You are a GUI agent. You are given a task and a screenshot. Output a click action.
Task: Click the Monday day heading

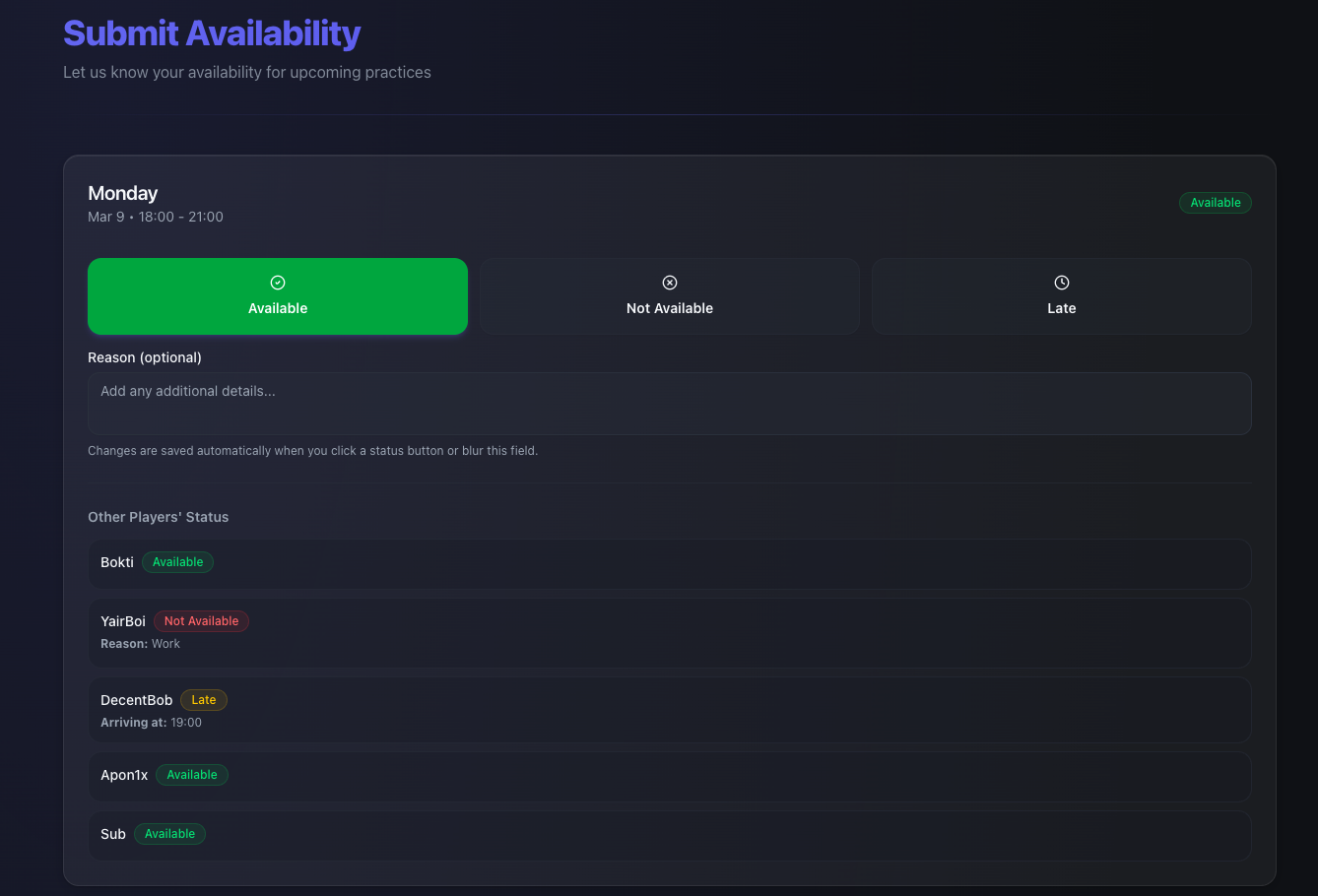pyautogui.click(x=122, y=193)
